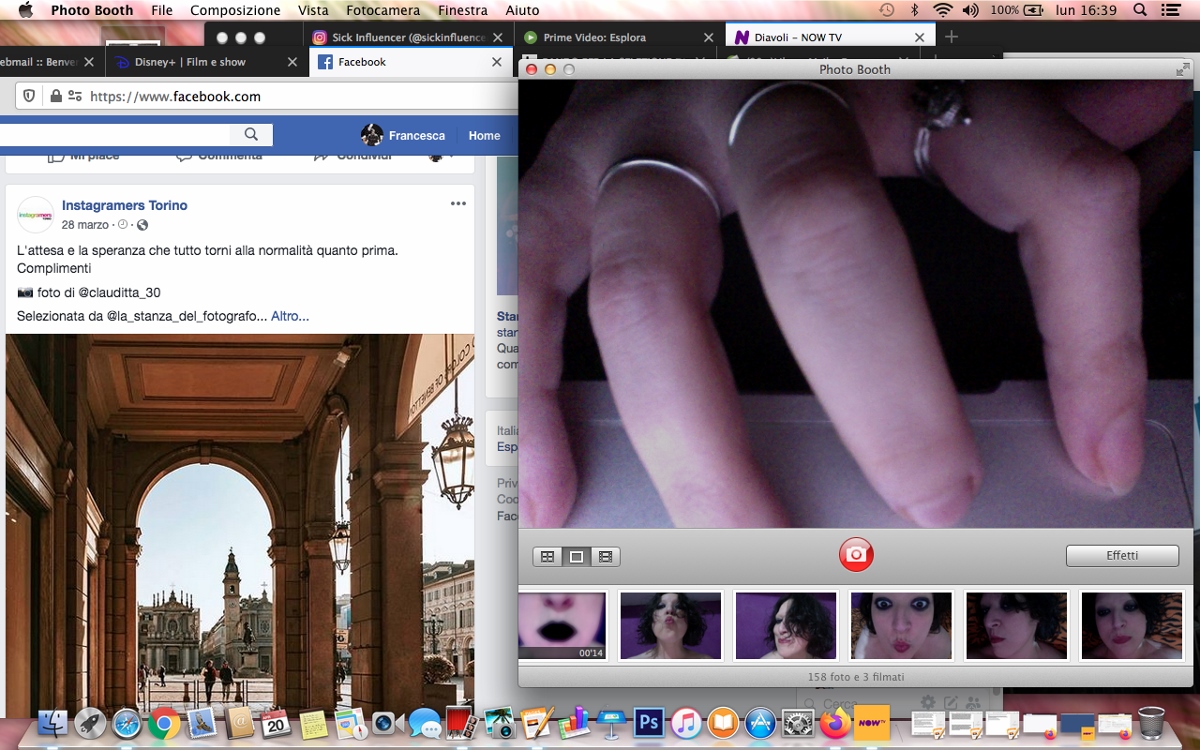Open System Preferences from the Dock

(x=798, y=723)
